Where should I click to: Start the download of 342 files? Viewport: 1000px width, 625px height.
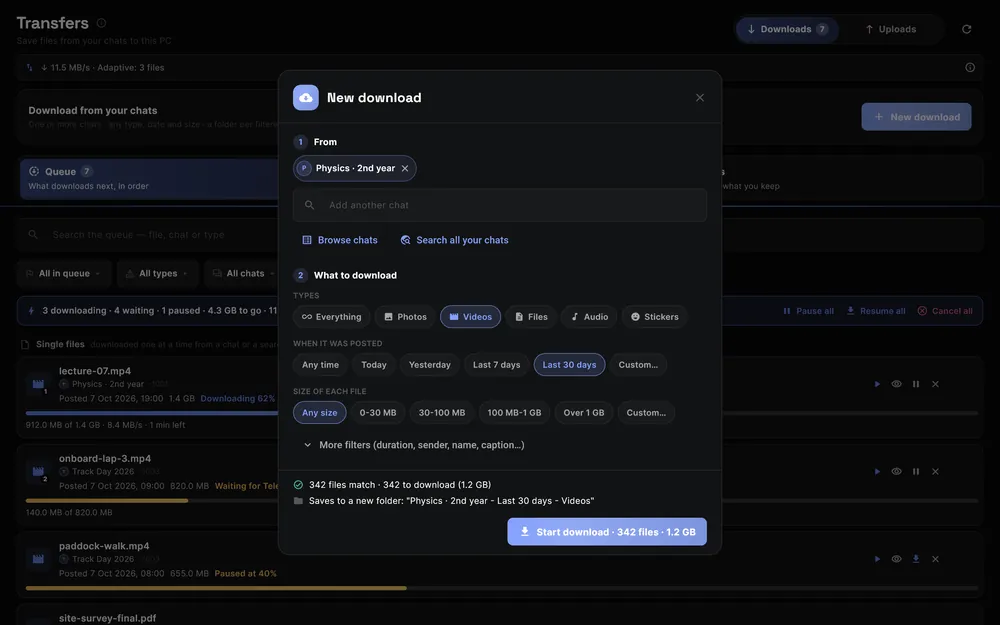607,532
